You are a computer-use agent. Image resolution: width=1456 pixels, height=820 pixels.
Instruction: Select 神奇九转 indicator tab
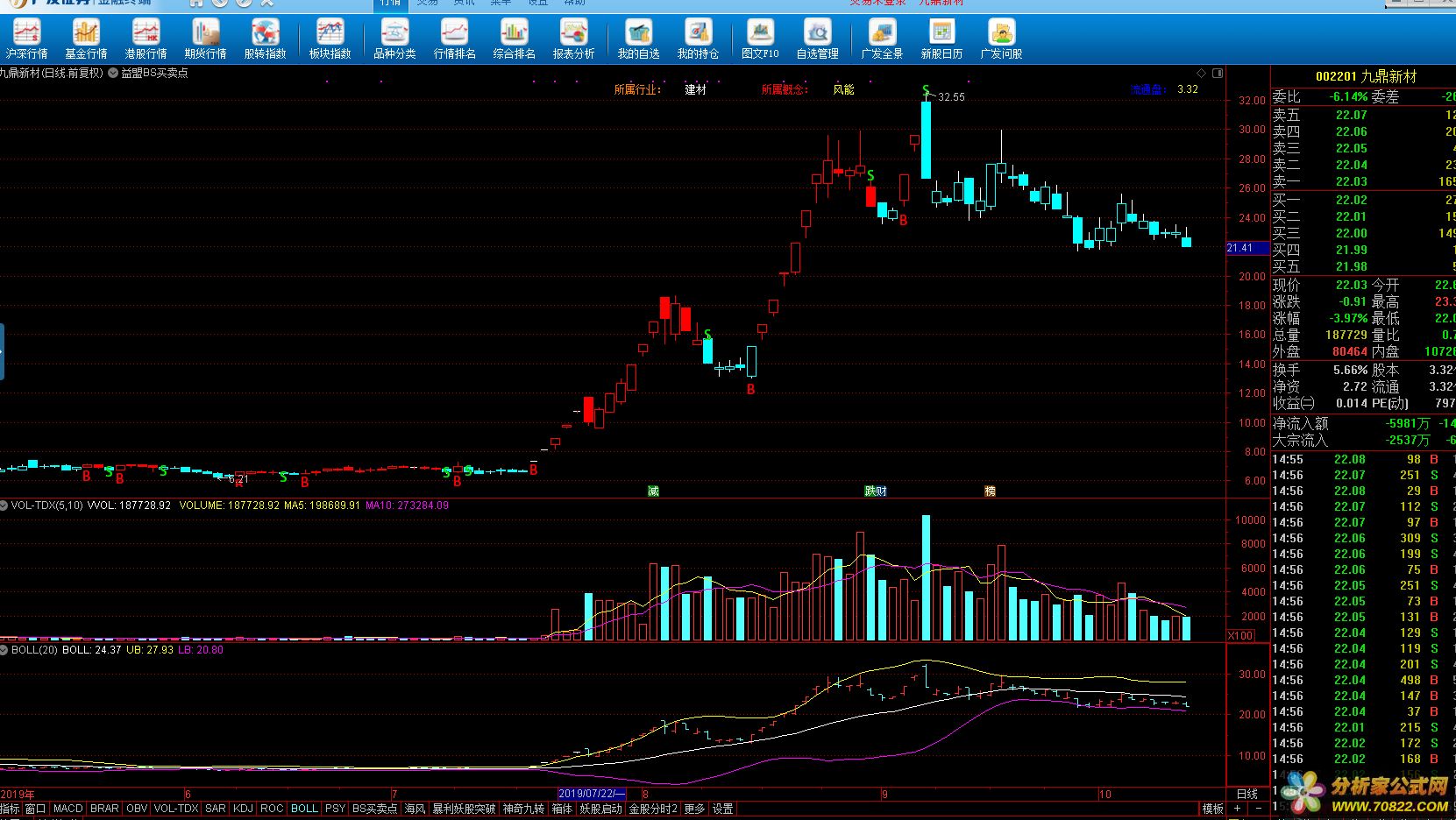tap(523, 809)
